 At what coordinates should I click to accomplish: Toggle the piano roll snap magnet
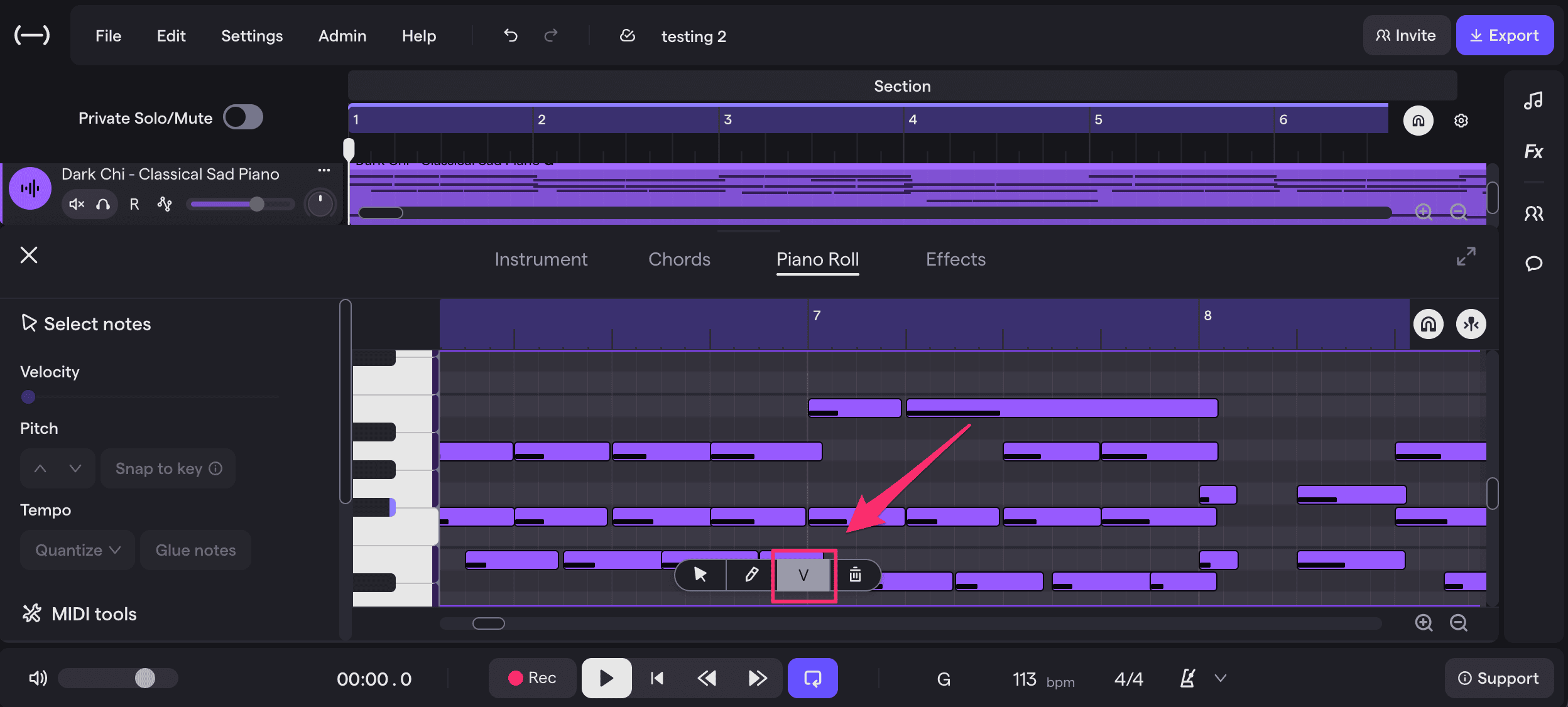pos(1429,324)
